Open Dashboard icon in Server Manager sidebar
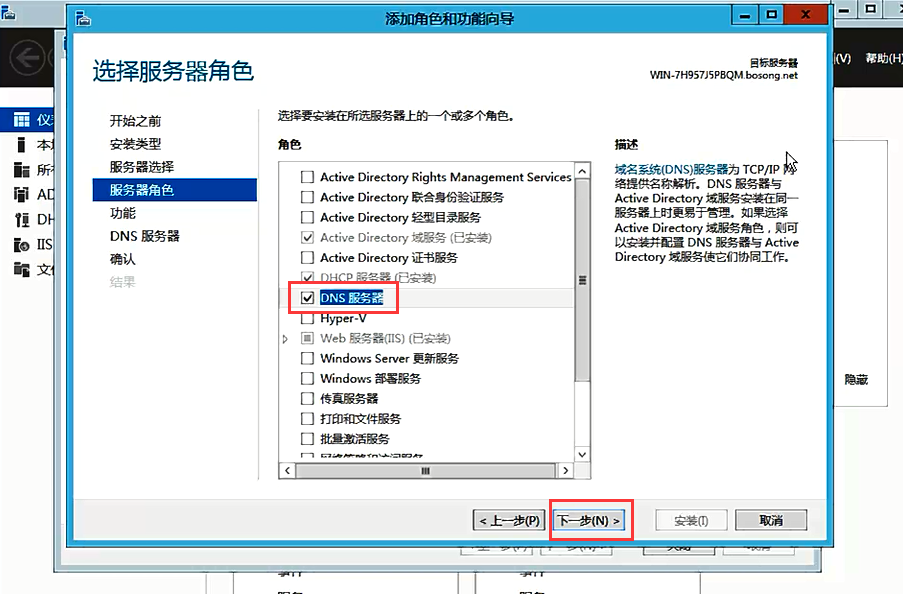The width and height of the screenshot is (903, 594). click(22, 120)
